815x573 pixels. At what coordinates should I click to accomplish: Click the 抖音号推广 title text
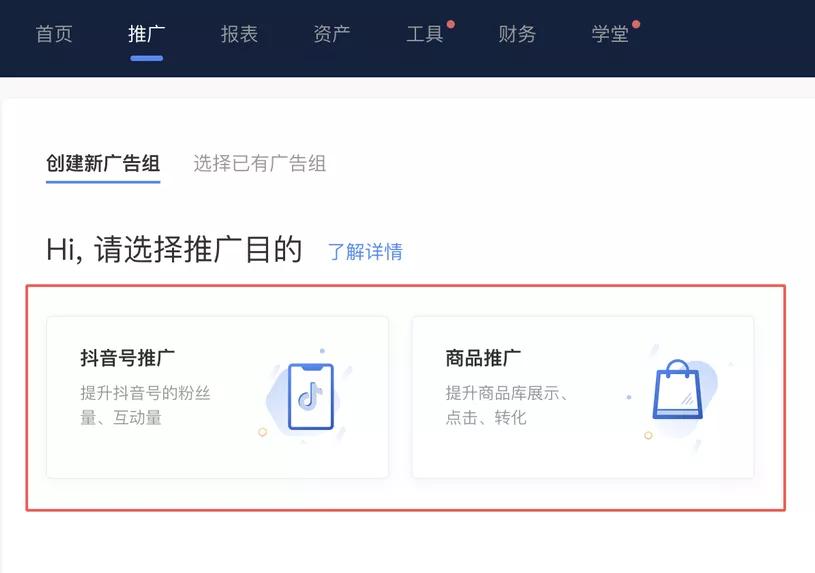(127, 358)
